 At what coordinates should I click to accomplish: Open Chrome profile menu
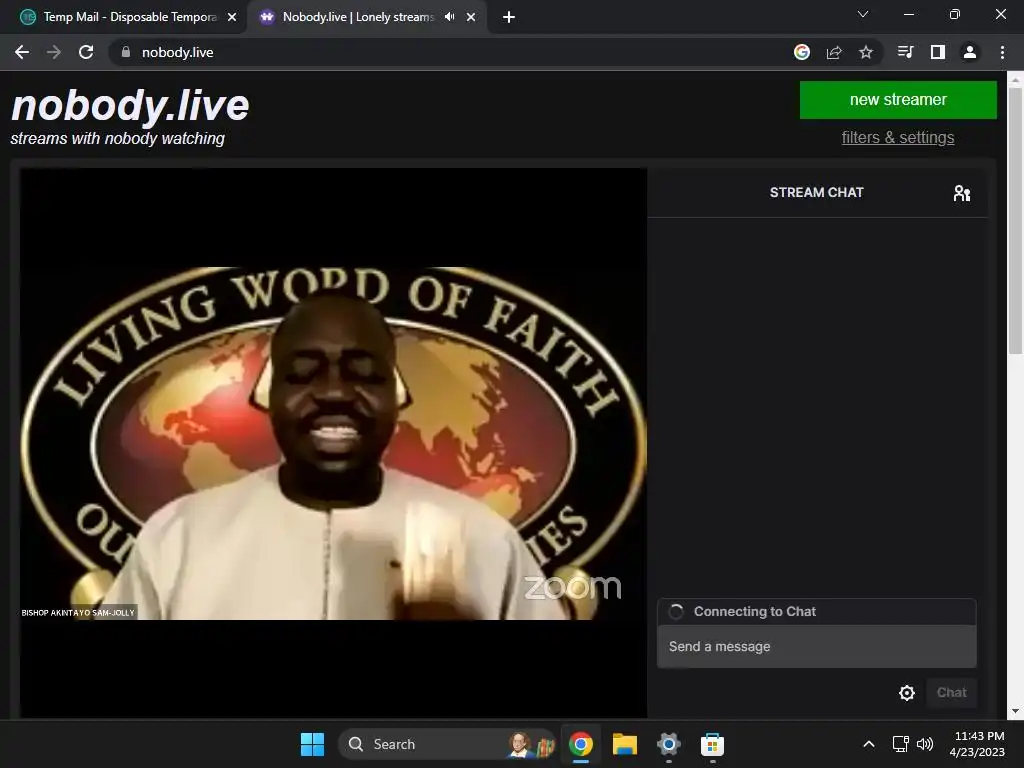coord(970,52)
